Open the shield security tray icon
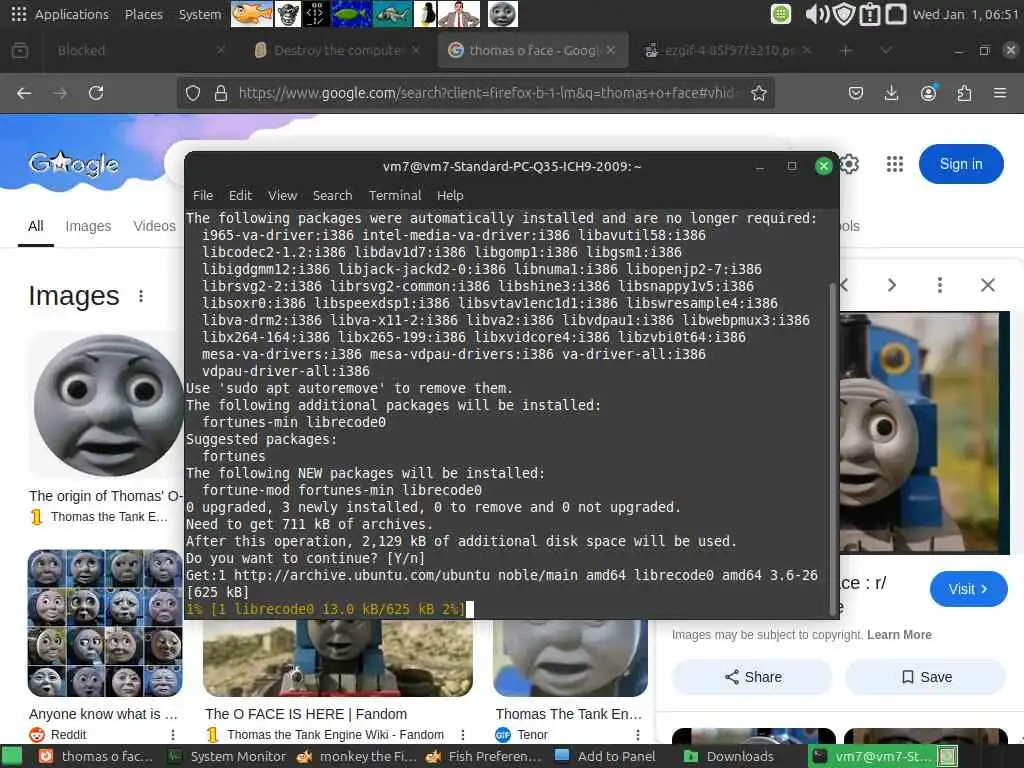 coord(844,14)
